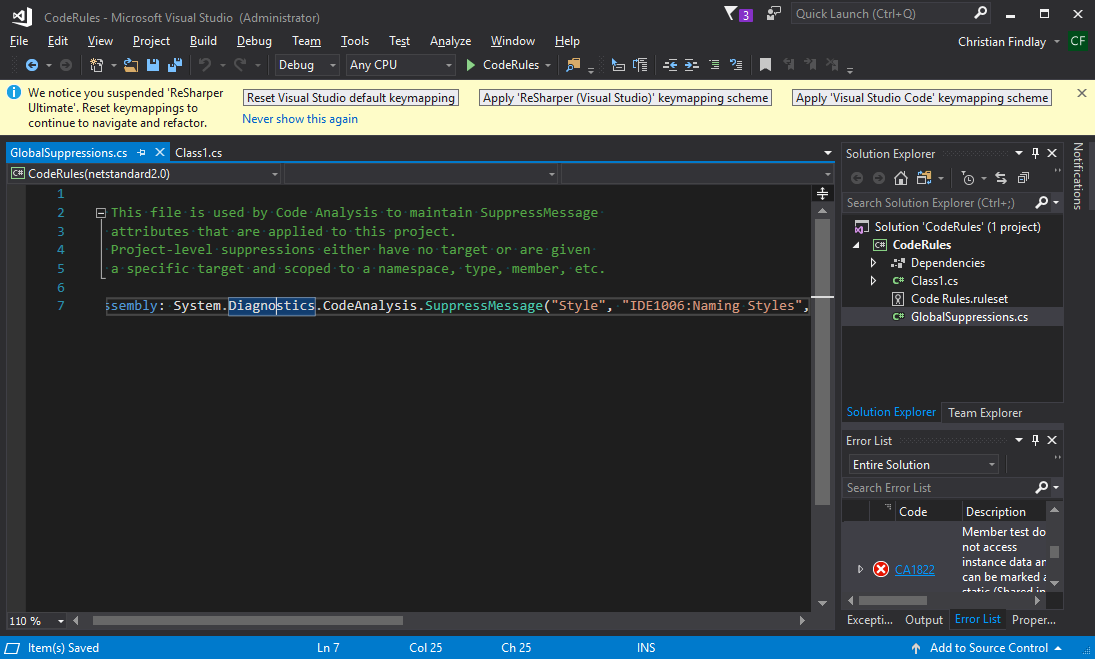Start debugging with the green play arrow
This screenshot has height=659, width=1095.
click(471, 65)
